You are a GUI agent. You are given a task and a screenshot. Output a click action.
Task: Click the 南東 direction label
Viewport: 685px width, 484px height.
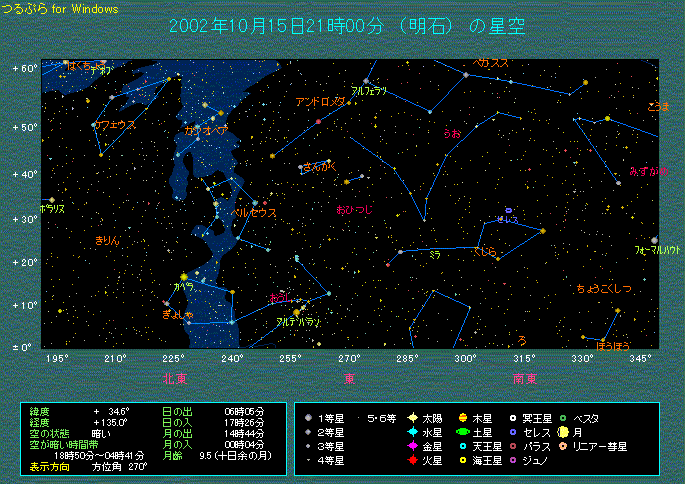(523, 378)
